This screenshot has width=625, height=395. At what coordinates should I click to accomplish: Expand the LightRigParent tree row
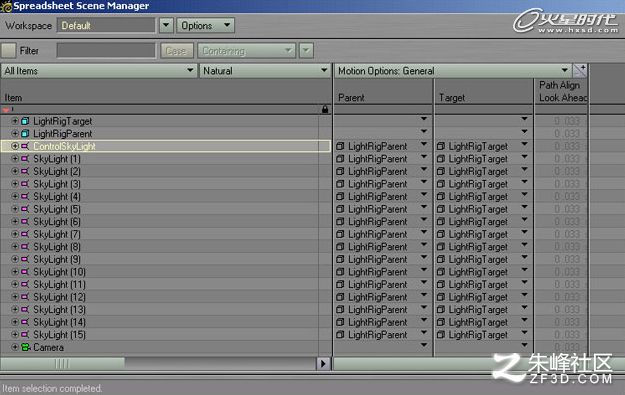pos(15,134)
